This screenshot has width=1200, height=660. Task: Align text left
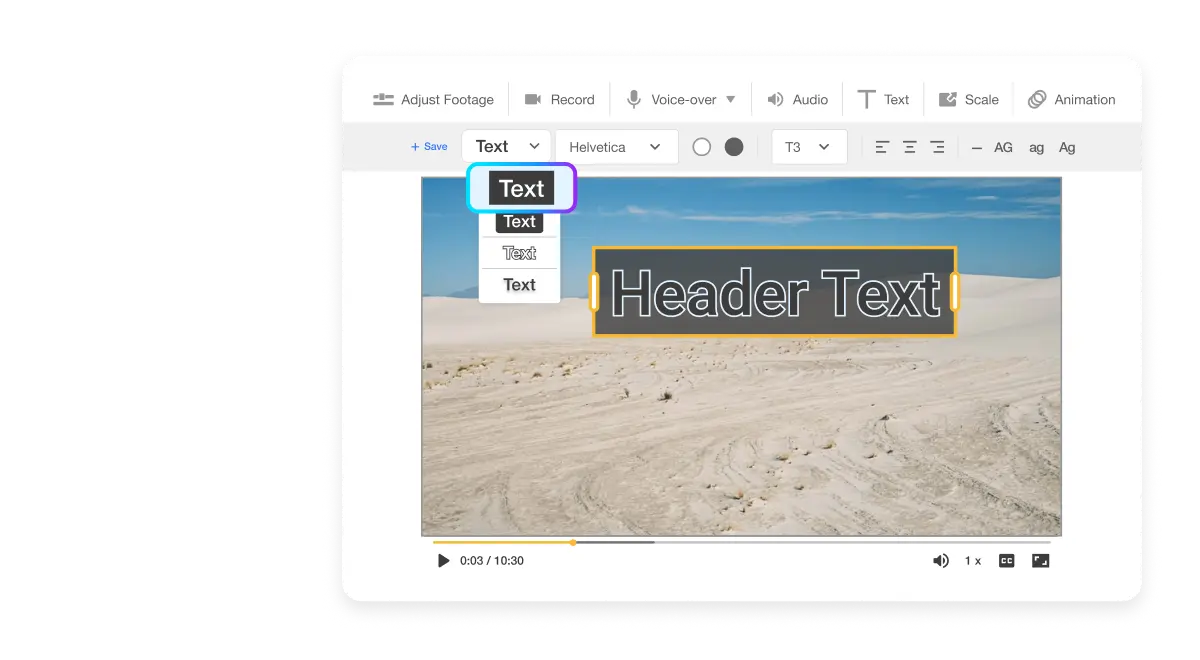(x=882, y=147)
